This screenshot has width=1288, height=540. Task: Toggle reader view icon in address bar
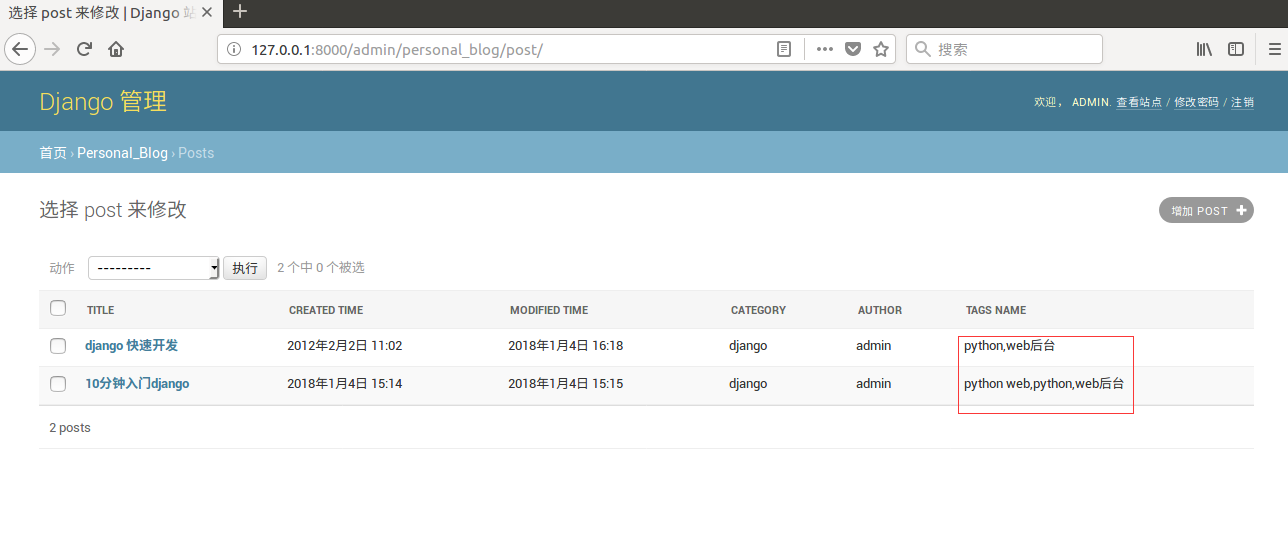coord(785,49)
